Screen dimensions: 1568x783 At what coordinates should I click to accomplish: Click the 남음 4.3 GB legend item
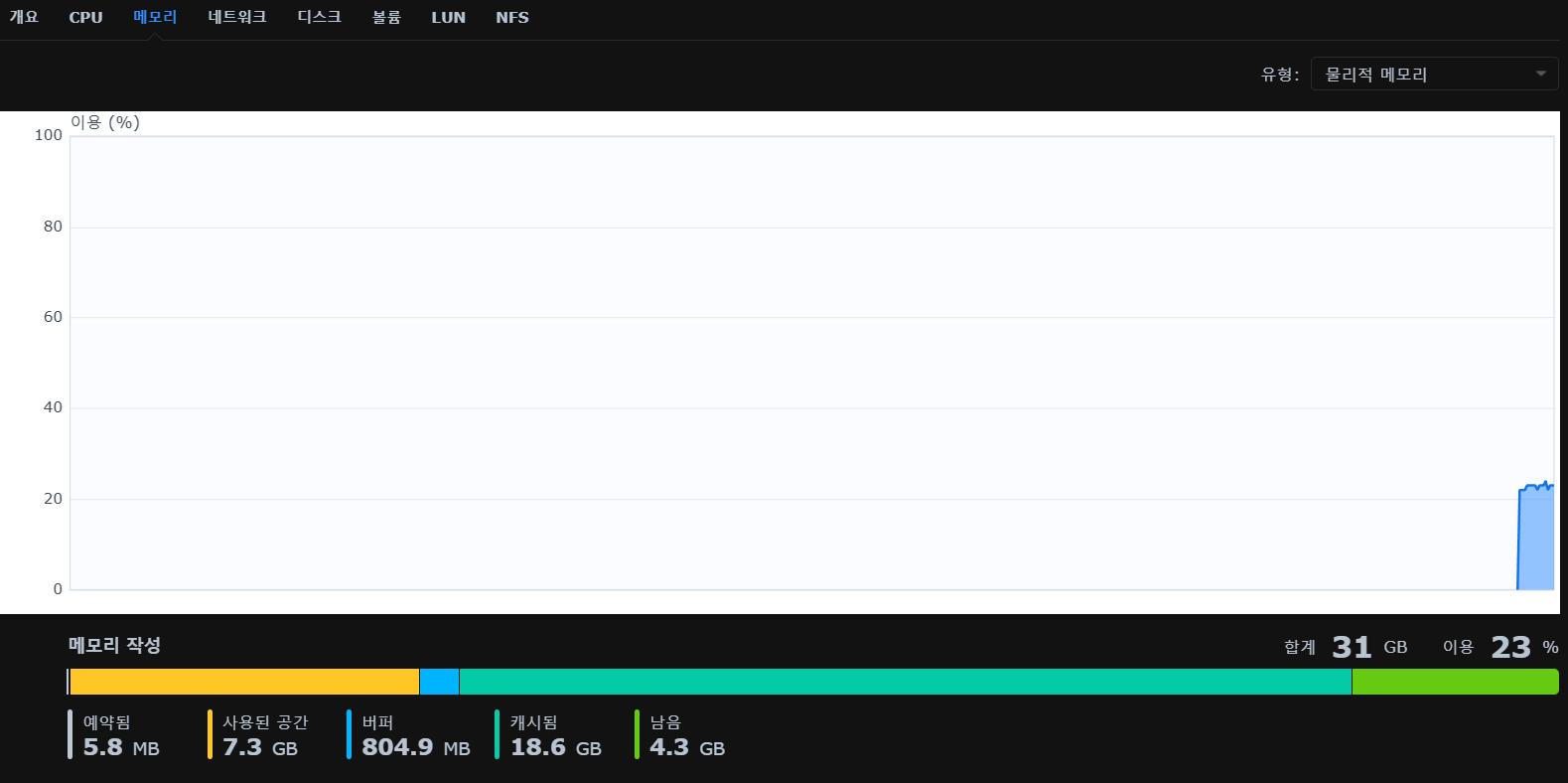point(685,735)
